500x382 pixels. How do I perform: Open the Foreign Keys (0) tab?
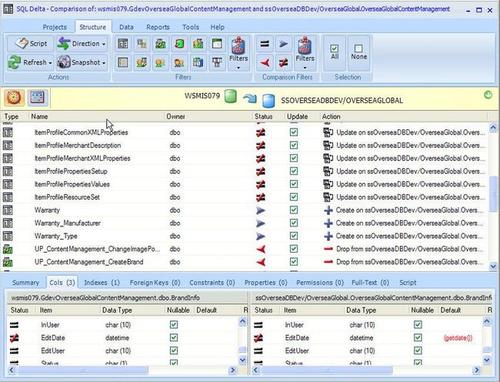155,283
